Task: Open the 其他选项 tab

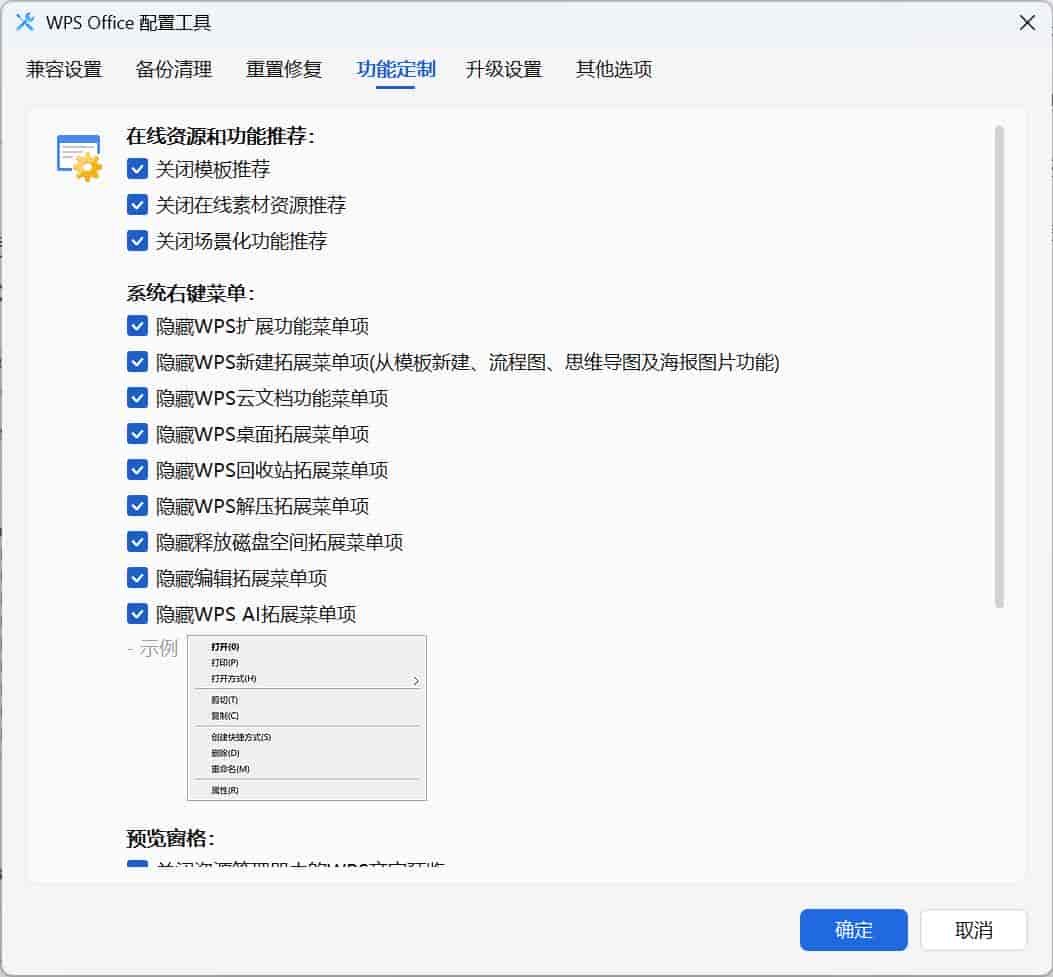Action: point(614,69)
